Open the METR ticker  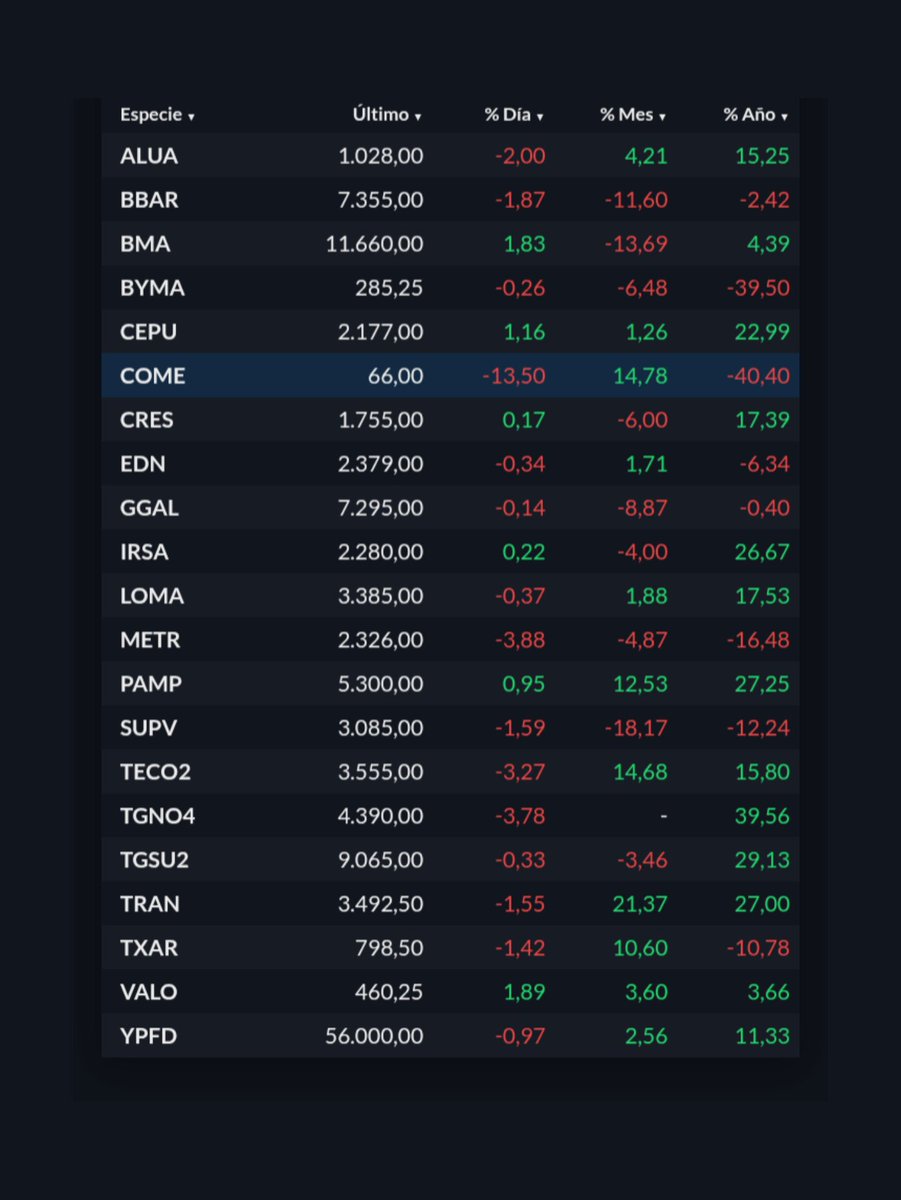150,640
